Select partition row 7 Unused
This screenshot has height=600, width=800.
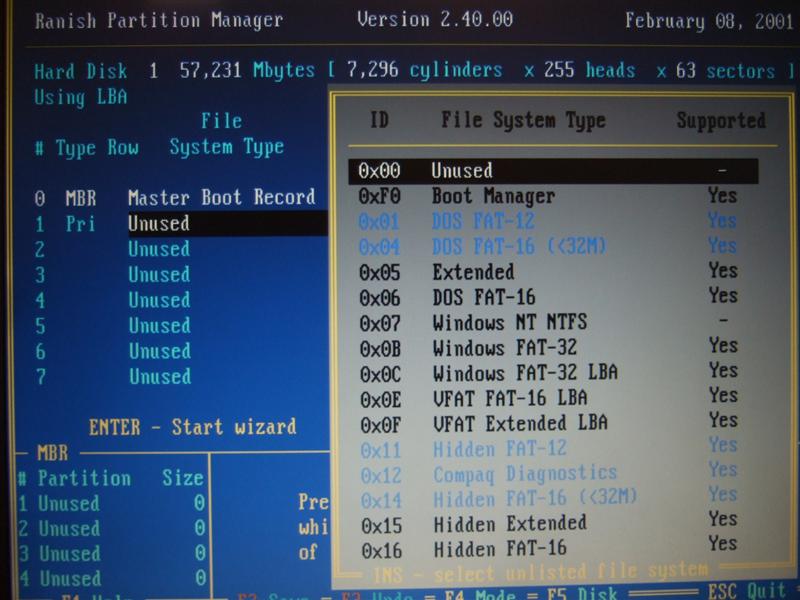113,377
